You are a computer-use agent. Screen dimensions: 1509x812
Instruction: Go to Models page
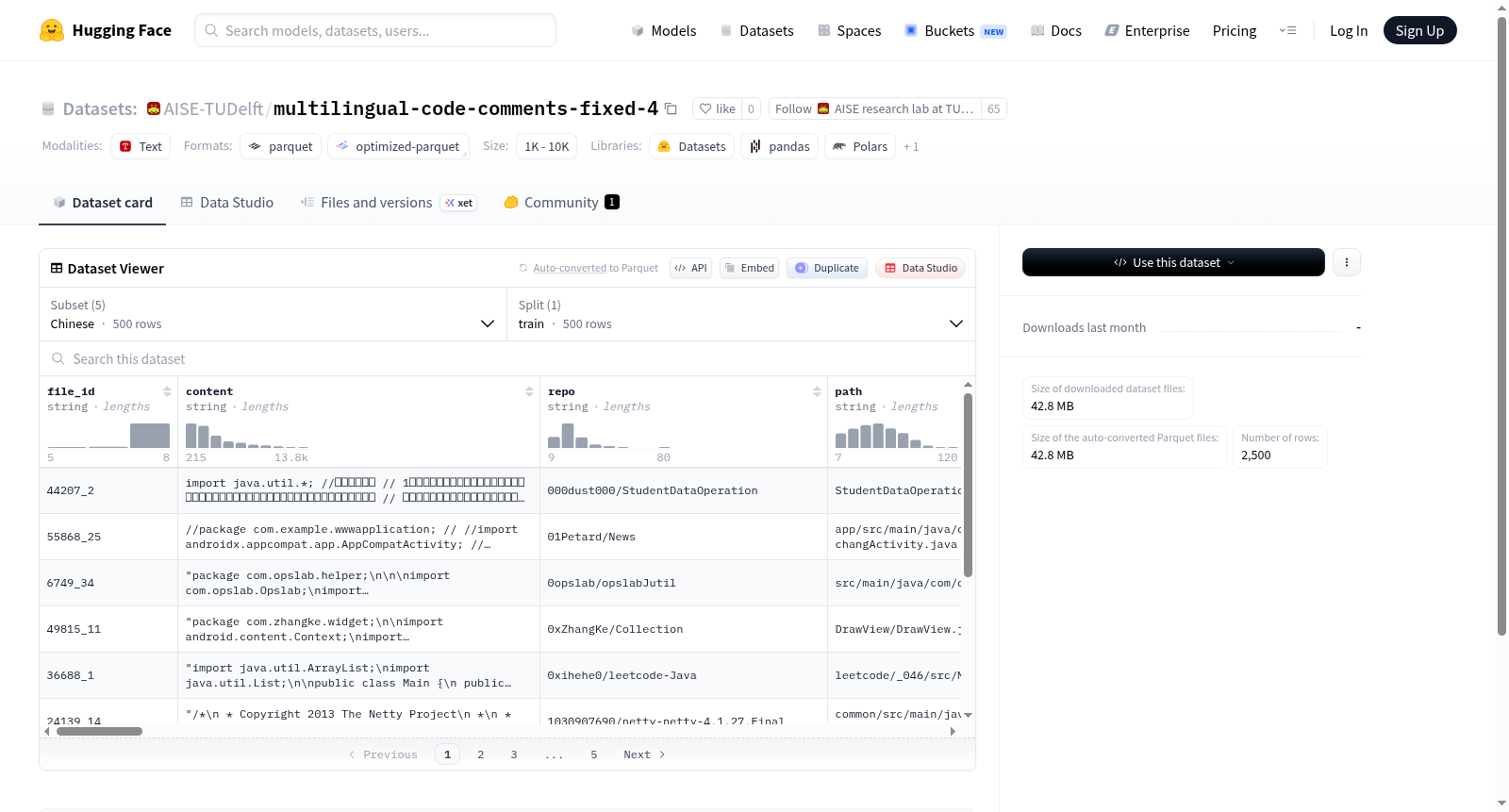(x=664, y=30)
